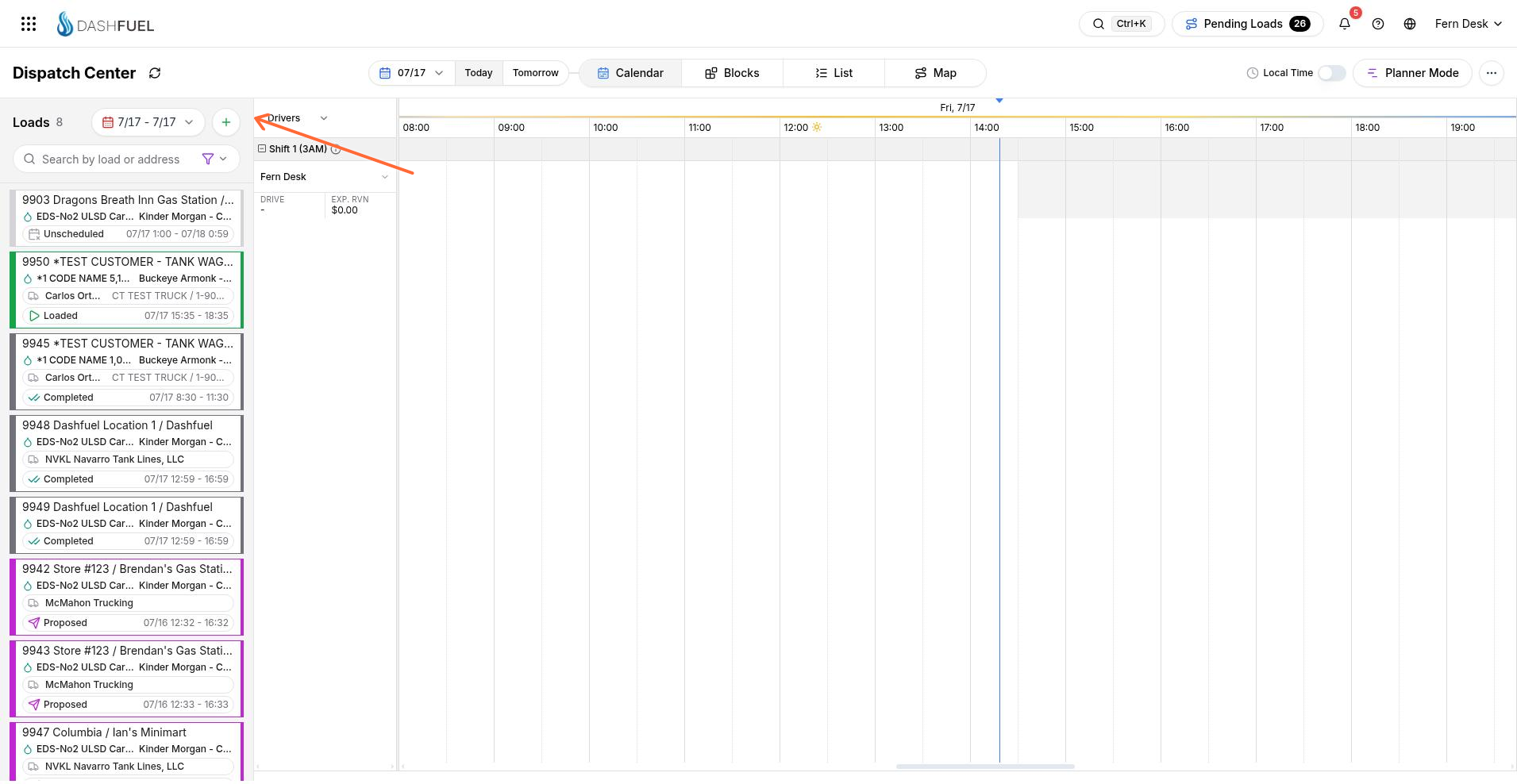
Task: Click the current time marker on timeline
Action: tap(999, 101)
